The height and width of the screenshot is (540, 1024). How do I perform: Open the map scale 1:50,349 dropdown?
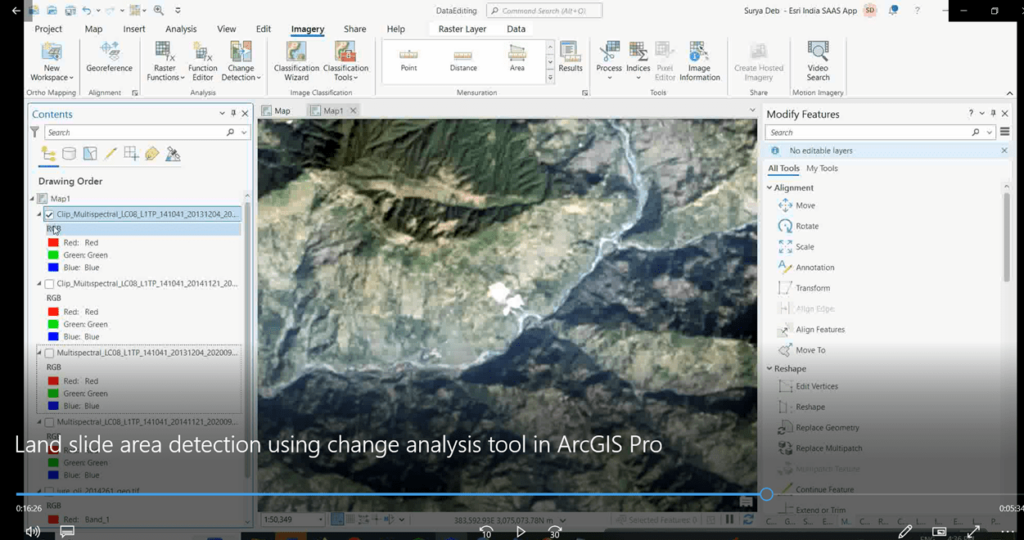(x=321, y=520)
